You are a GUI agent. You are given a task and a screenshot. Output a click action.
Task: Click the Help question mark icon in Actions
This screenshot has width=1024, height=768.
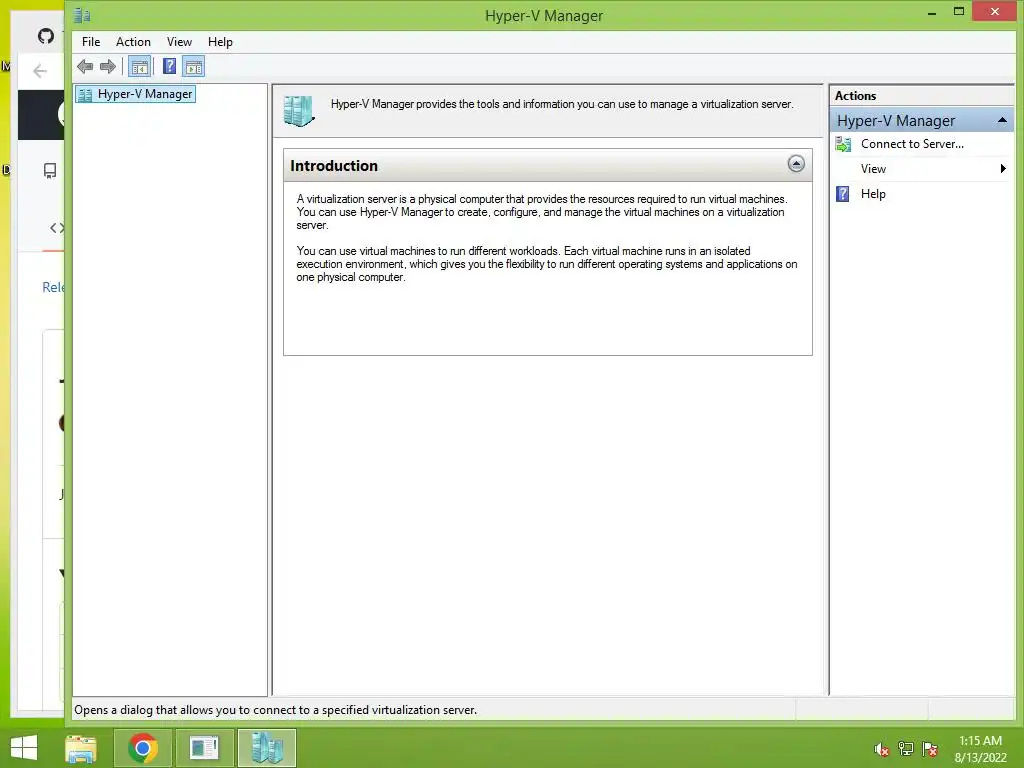pyautogui.click(x=843, y=194)
